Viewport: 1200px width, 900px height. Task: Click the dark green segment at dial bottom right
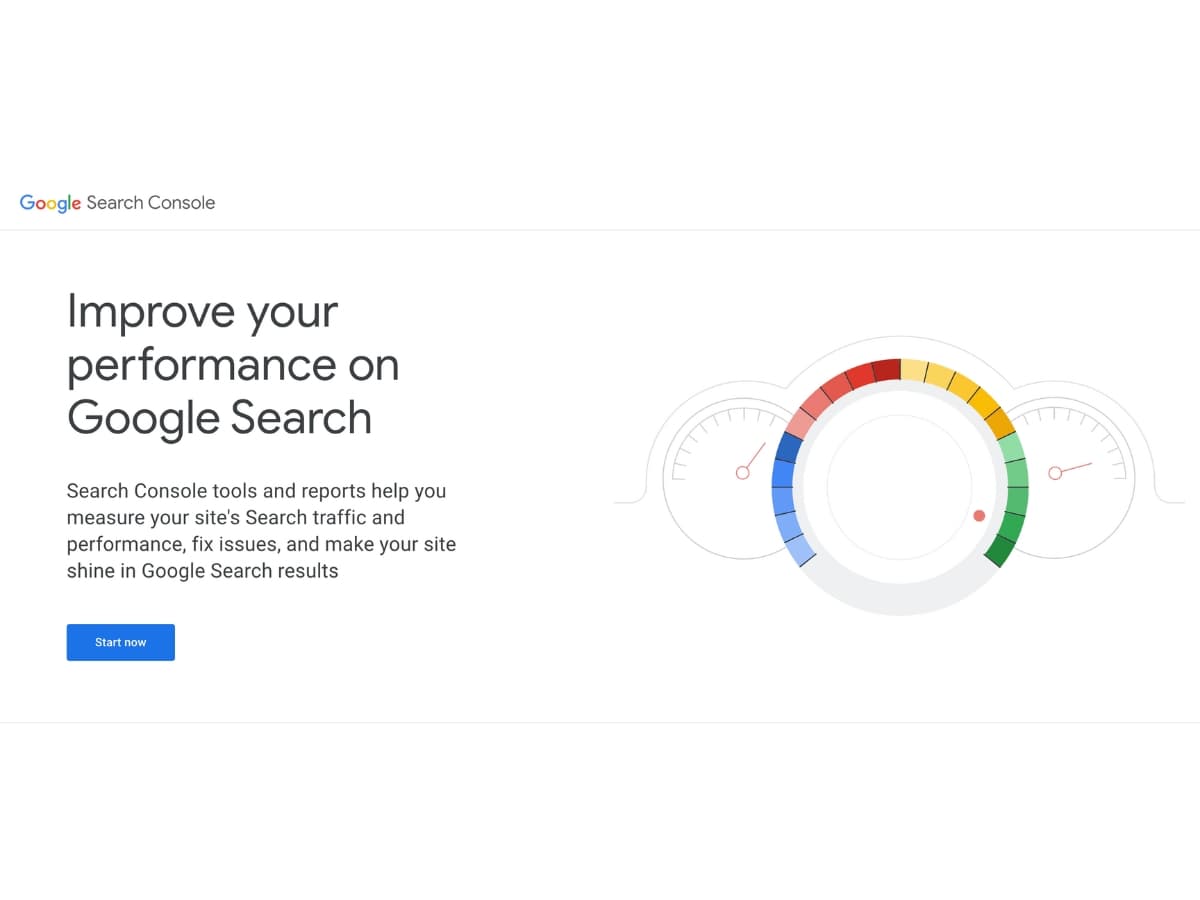[x=1001, y=549]
